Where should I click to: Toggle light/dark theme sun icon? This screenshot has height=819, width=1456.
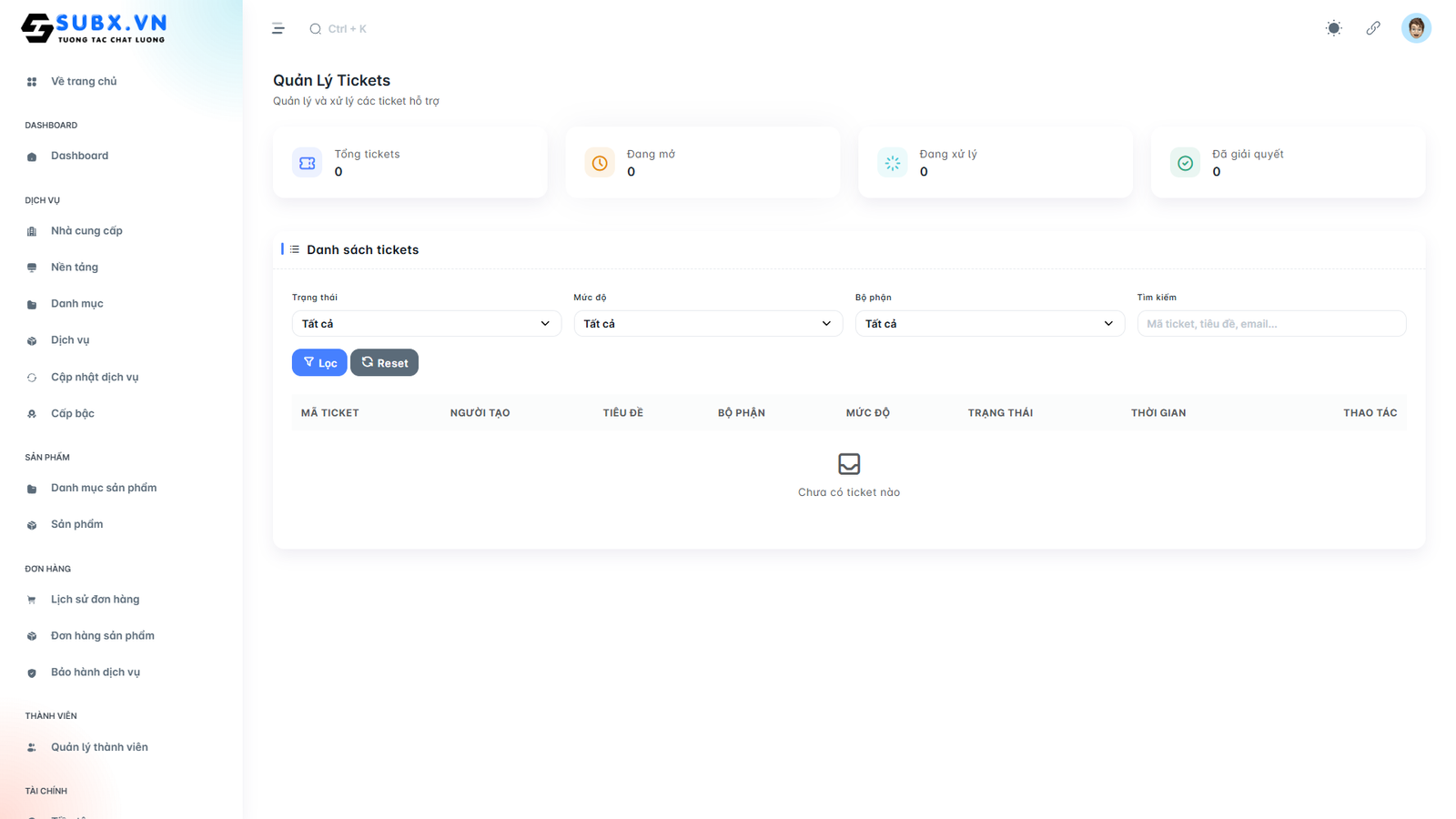1333,28
